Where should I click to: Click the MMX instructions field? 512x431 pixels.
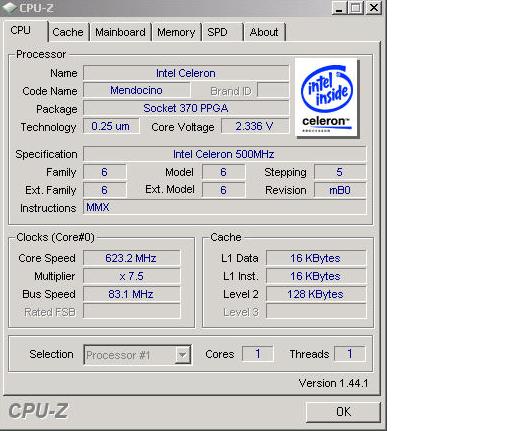coord(224,207)
